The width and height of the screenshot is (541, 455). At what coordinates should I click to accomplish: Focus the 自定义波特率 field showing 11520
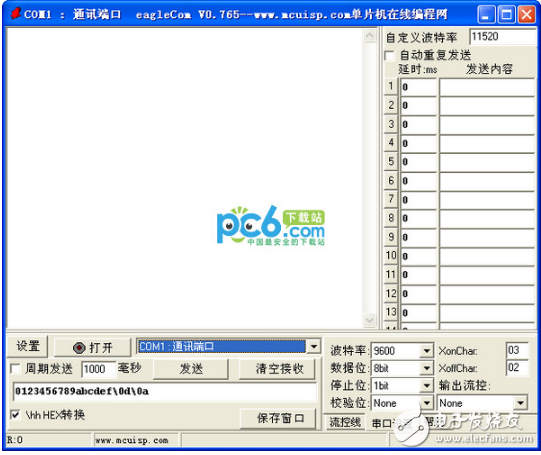[502, 37]
